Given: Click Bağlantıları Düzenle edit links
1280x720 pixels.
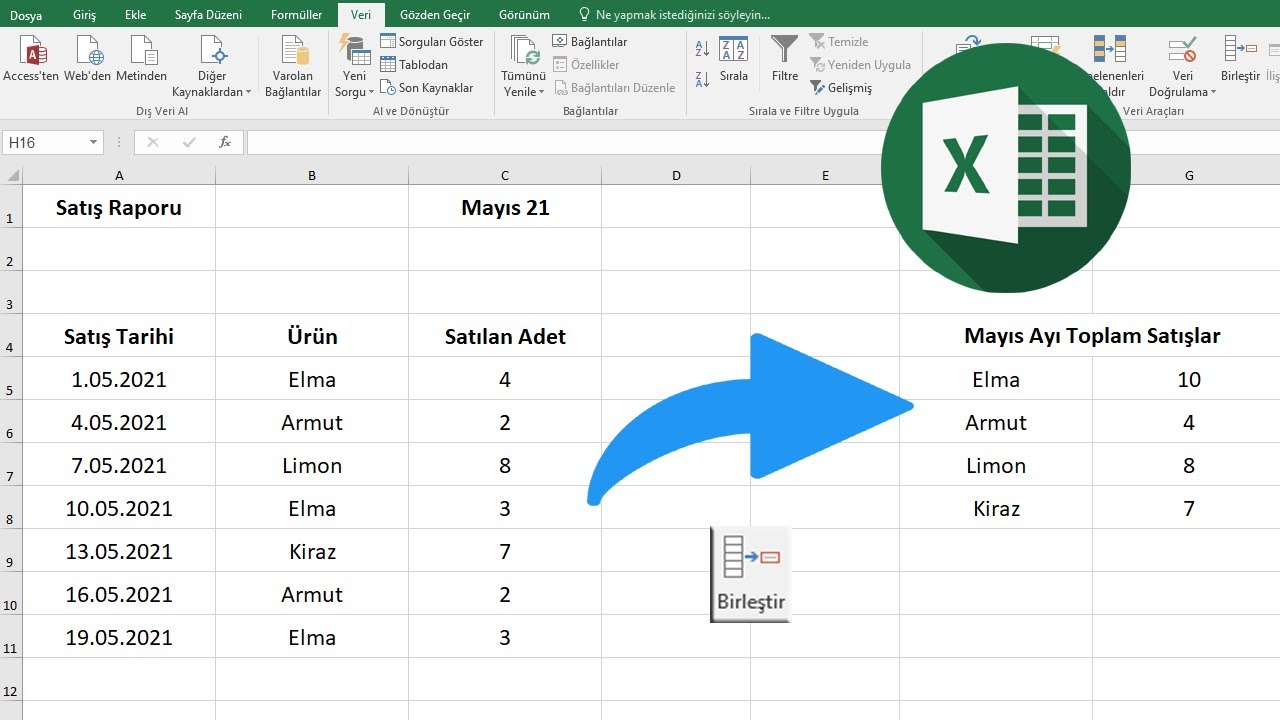Looking at the screenshot, I should pos(614,88).
